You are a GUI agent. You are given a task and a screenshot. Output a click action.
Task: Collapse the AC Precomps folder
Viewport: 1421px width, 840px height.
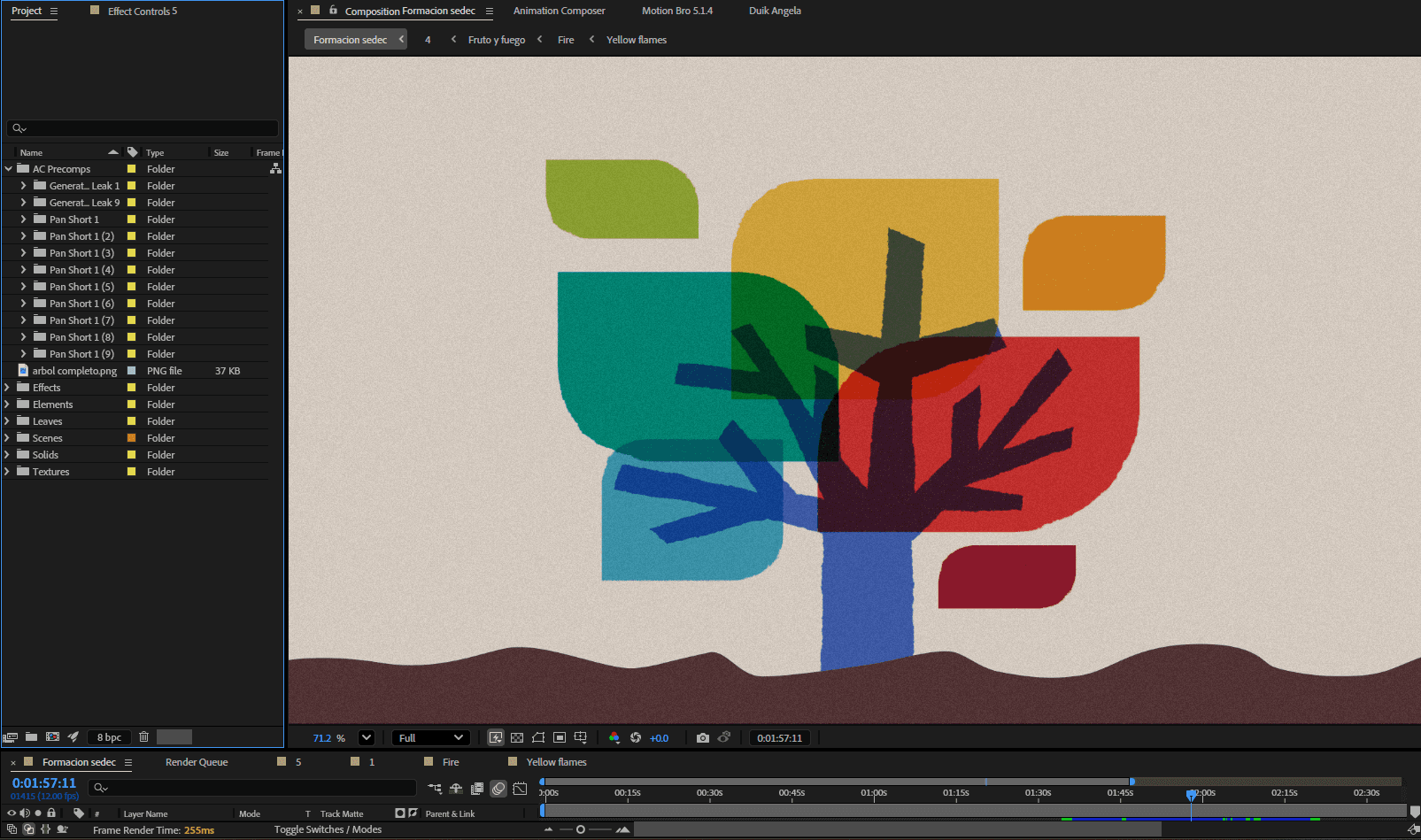pos(8,169)
